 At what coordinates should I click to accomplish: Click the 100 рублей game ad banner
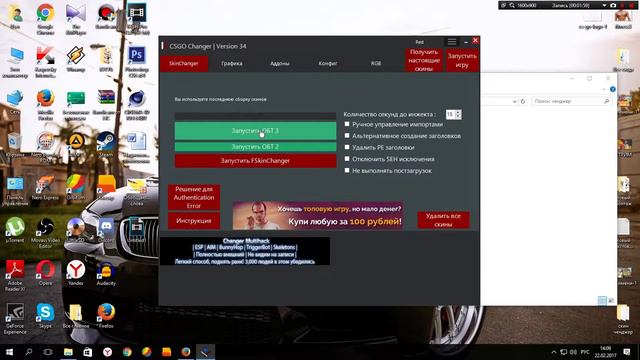tap(318, 216)
